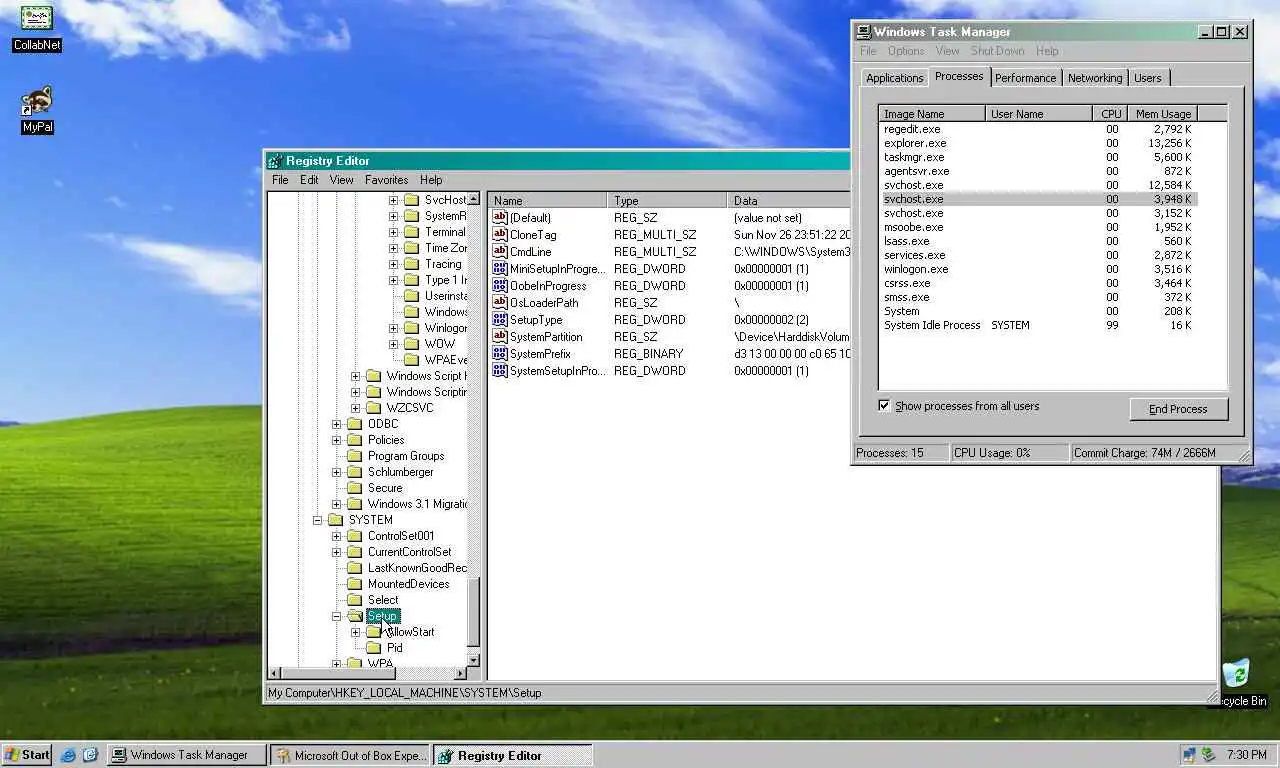This screenshot has width=1280, height=768.
Task: Expand the Schlumberger key
Action: click(x=336, y=472)
